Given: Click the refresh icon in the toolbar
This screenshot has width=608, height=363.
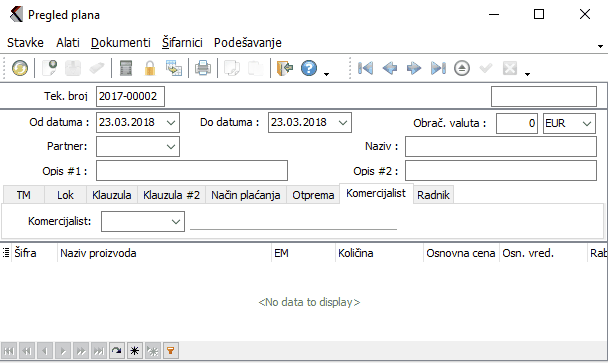Looking at the screenshot, I should click(19, 68).
